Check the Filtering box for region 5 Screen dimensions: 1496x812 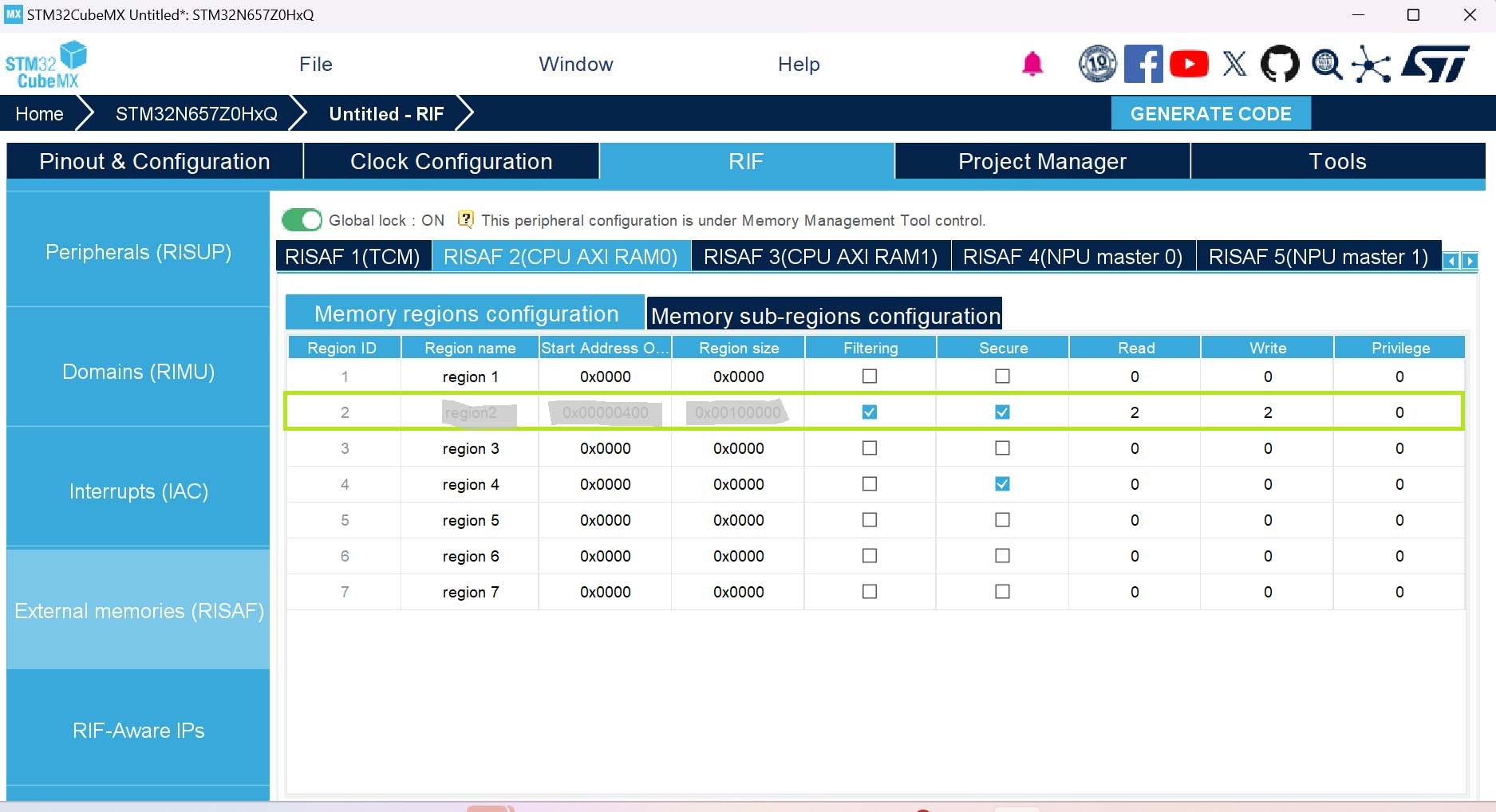870,520
